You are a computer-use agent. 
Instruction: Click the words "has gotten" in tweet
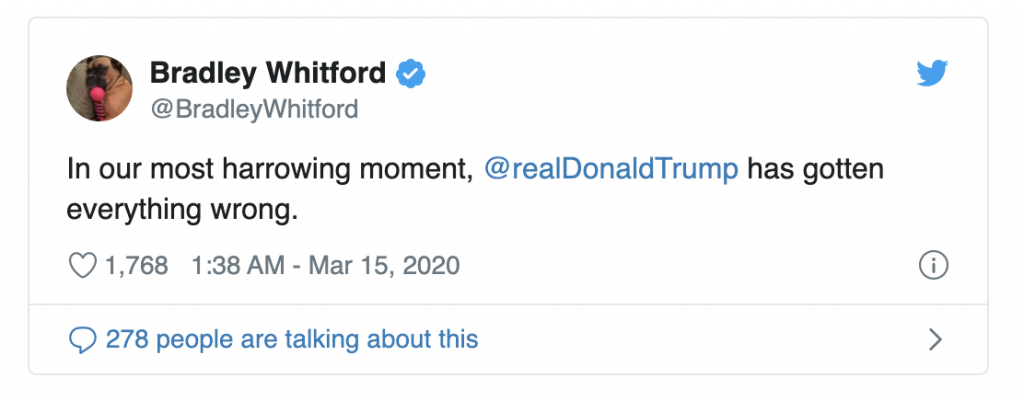(x=815, y=168)
